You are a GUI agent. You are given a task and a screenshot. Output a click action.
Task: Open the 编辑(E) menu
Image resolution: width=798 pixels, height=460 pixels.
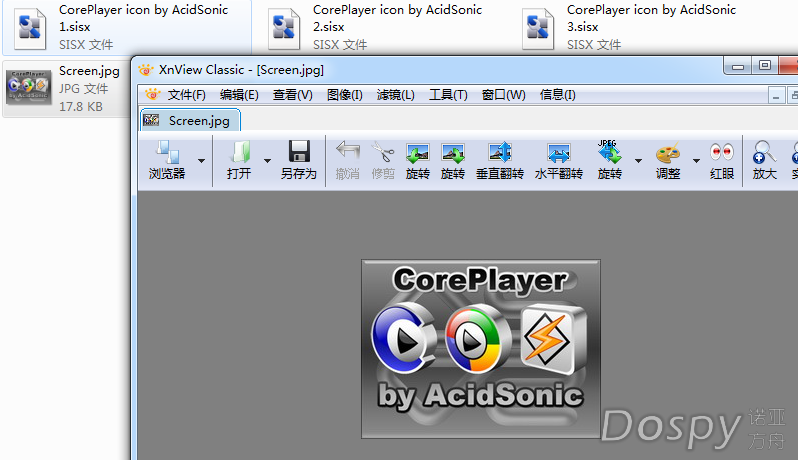[239, 95]
